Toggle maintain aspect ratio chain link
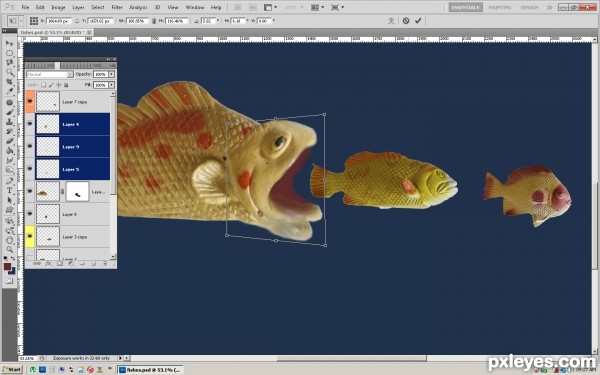The height and width of the screenshot is (375, 600). pyautogui.click(x=154, y=21)
